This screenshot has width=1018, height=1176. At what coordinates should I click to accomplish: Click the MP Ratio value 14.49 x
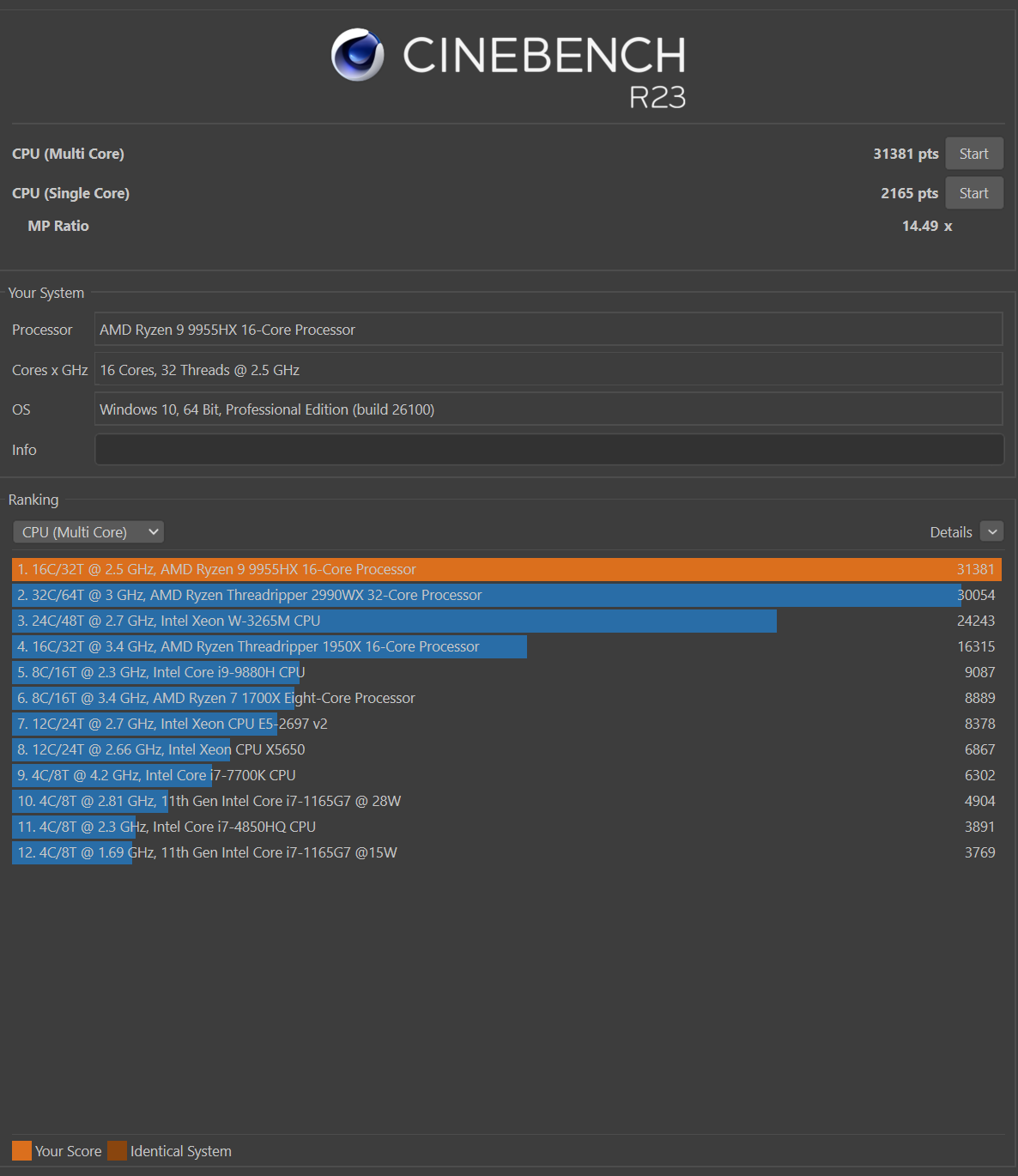(x=927, y=226)
